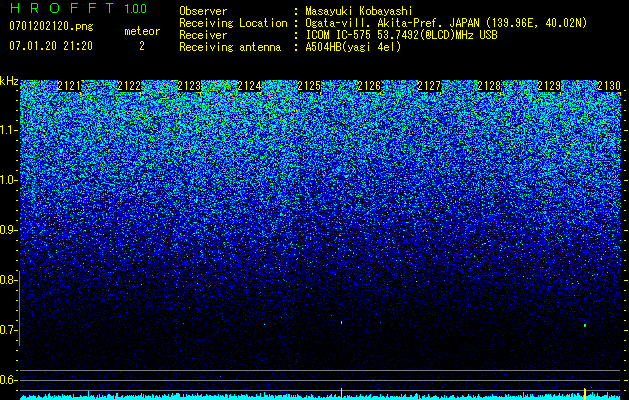Click the 1.0 frequency axis label
The image size is (629, 400).
point(7,180)
